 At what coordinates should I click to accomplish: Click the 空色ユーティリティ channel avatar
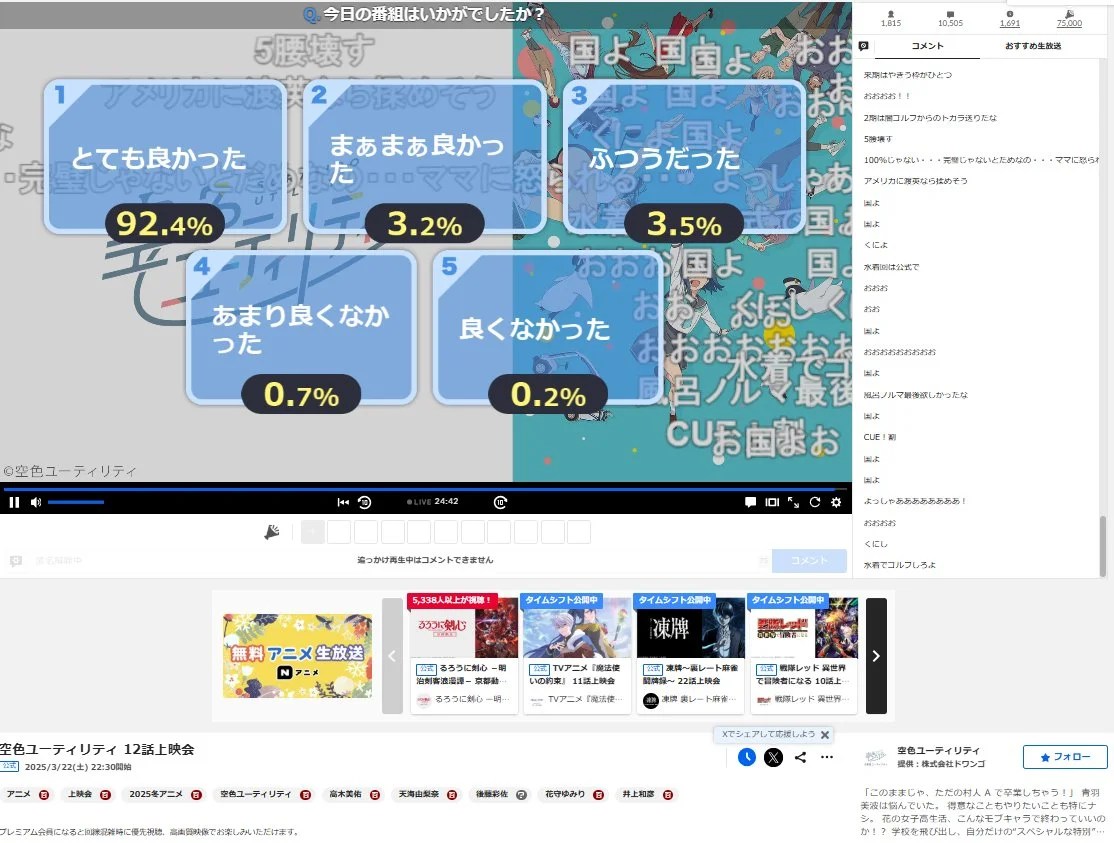(876, 757)
